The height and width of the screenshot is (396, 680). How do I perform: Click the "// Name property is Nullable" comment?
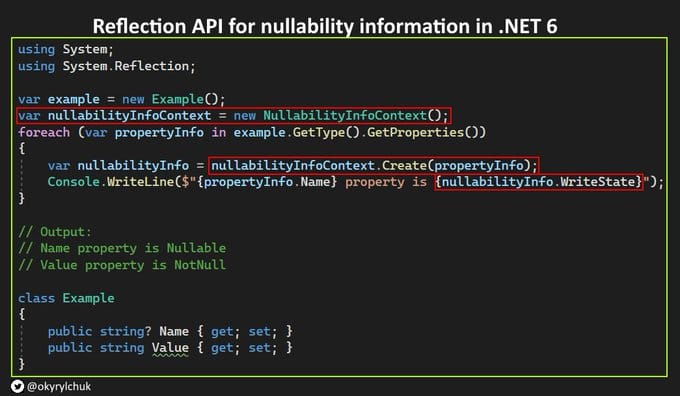[x=122, y=248]
